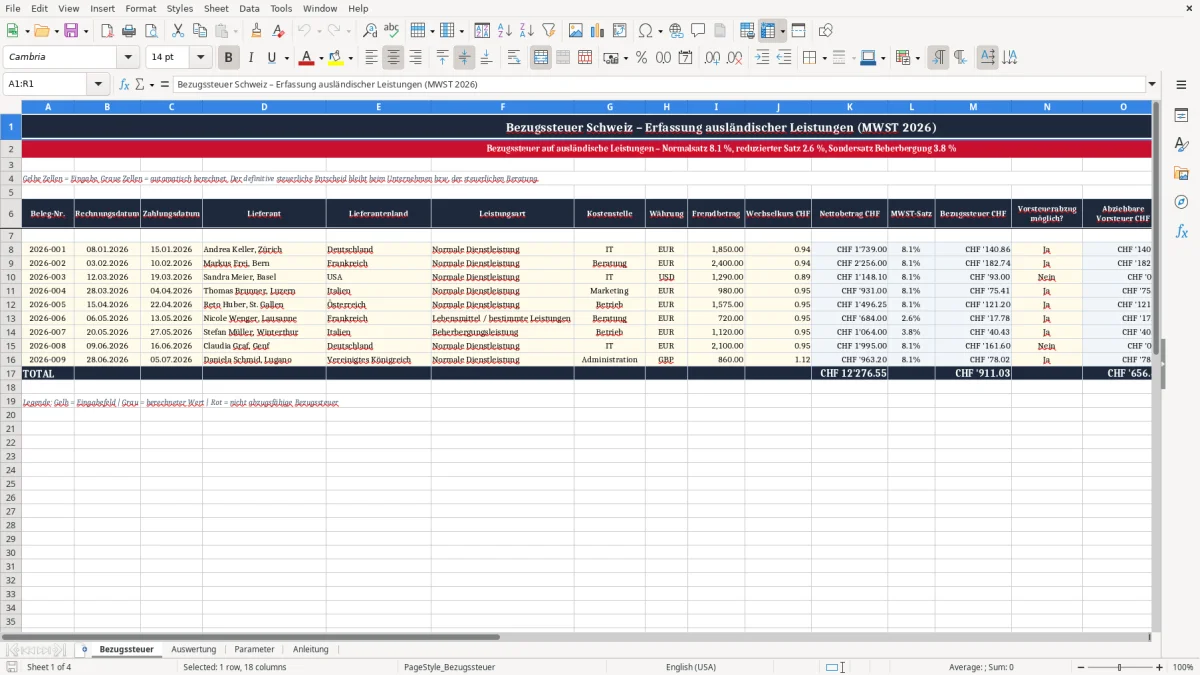The image size is (1200, 675).
Task: Open Print Preview from the toolbar
Action: (150, 31)
